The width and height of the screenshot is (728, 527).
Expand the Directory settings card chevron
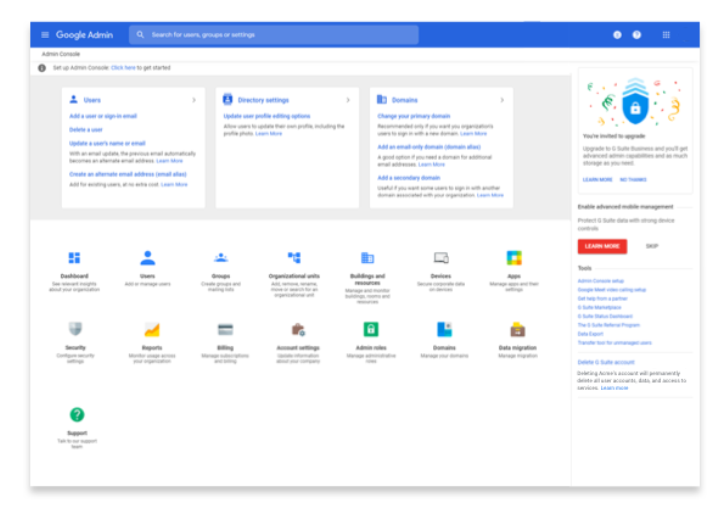click(x=348, y=100)
